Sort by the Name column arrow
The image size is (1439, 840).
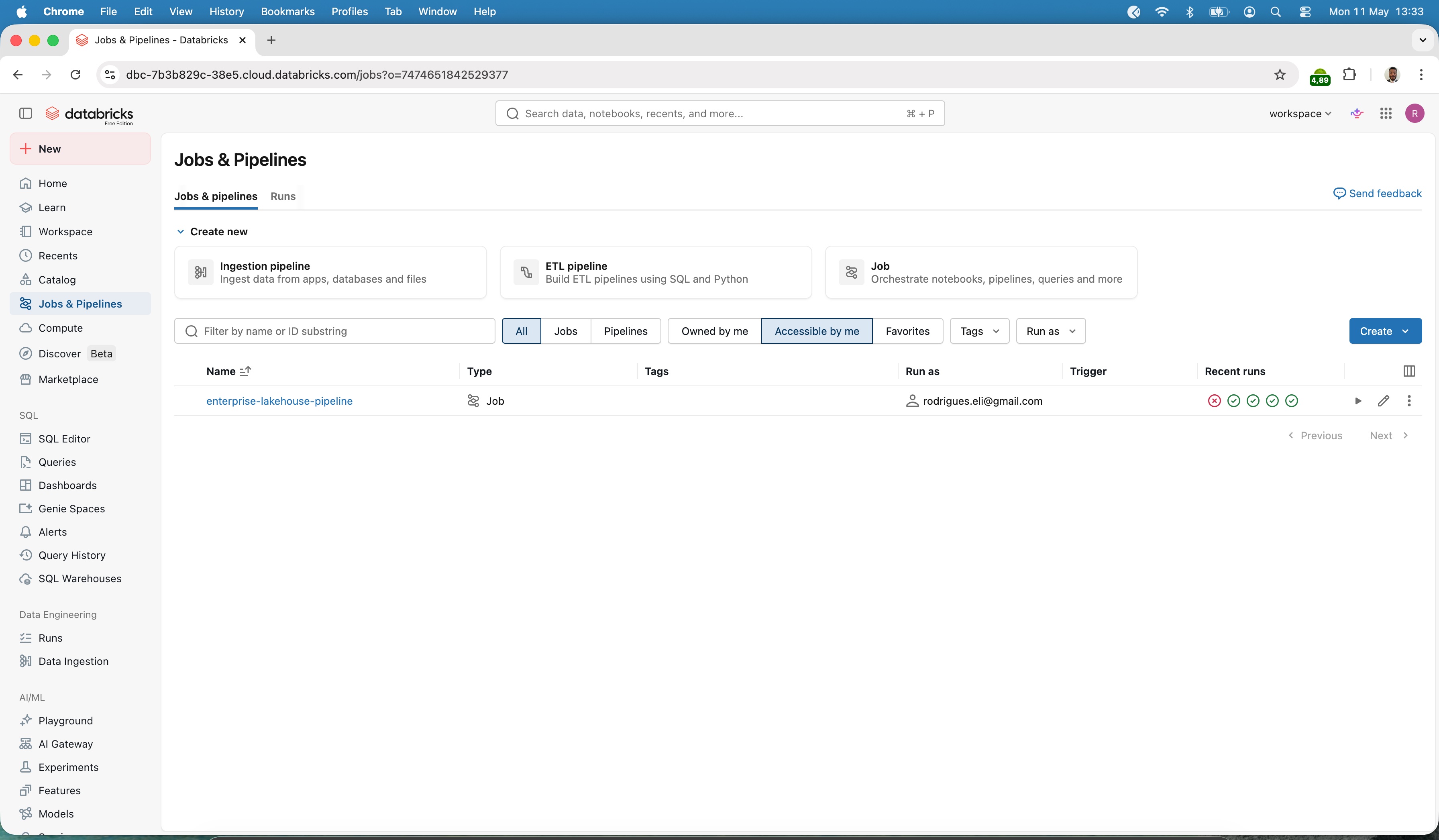(245, 371)
